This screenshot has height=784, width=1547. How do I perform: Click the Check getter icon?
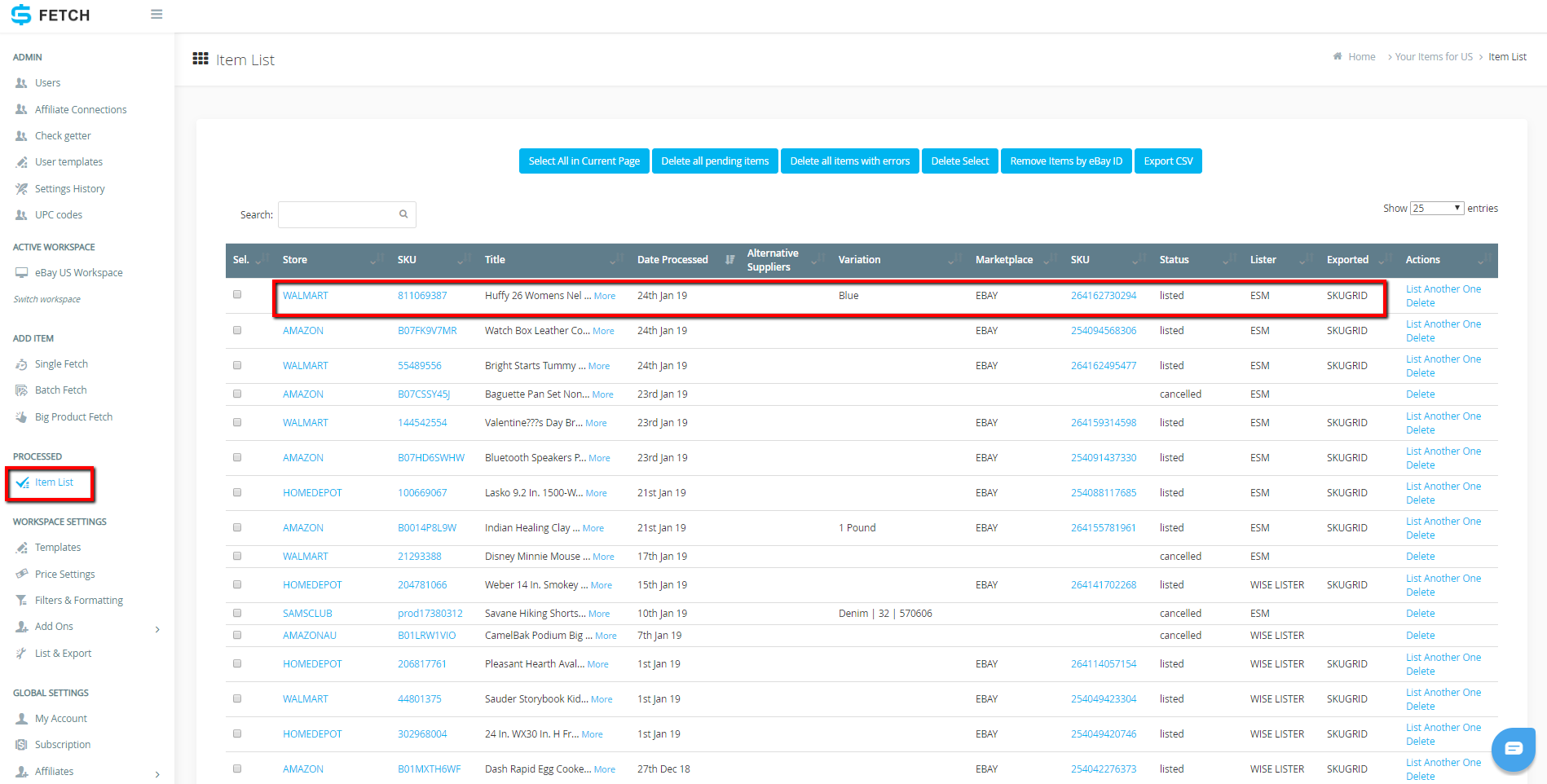(22, 136)
